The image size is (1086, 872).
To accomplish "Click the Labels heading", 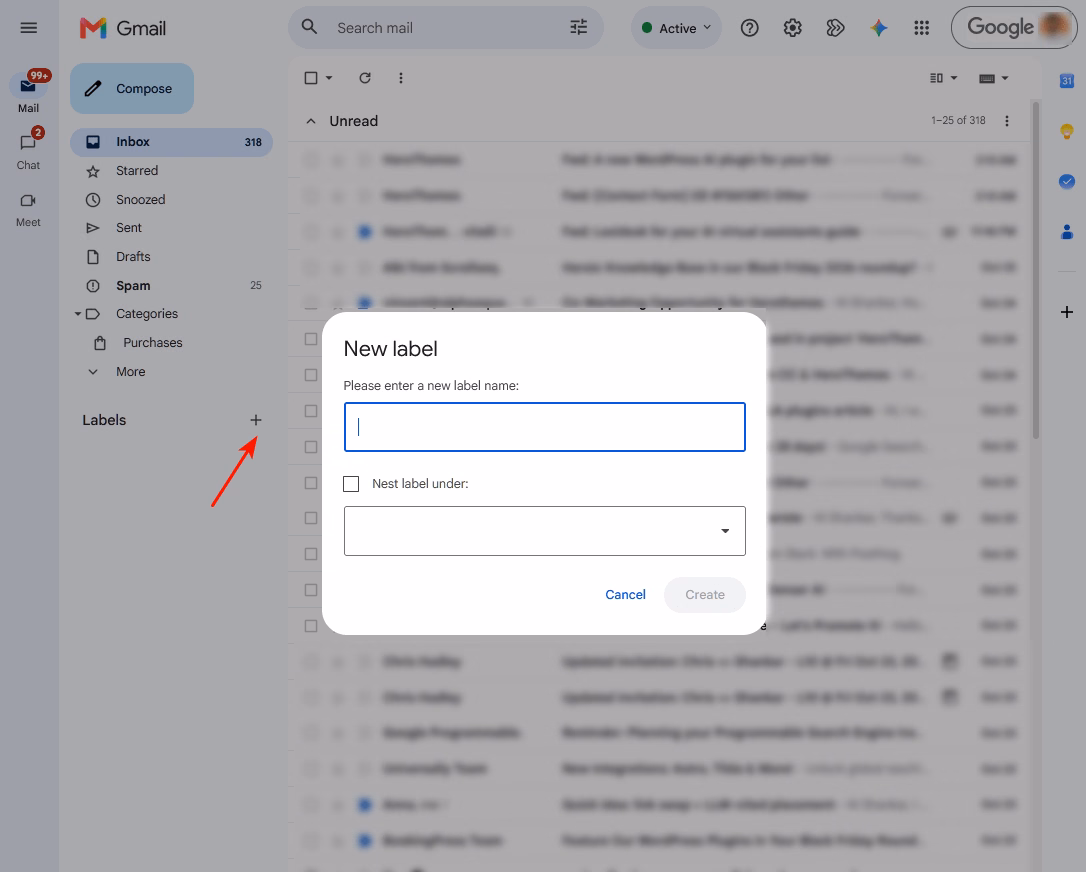I will [x=104, y=420].
